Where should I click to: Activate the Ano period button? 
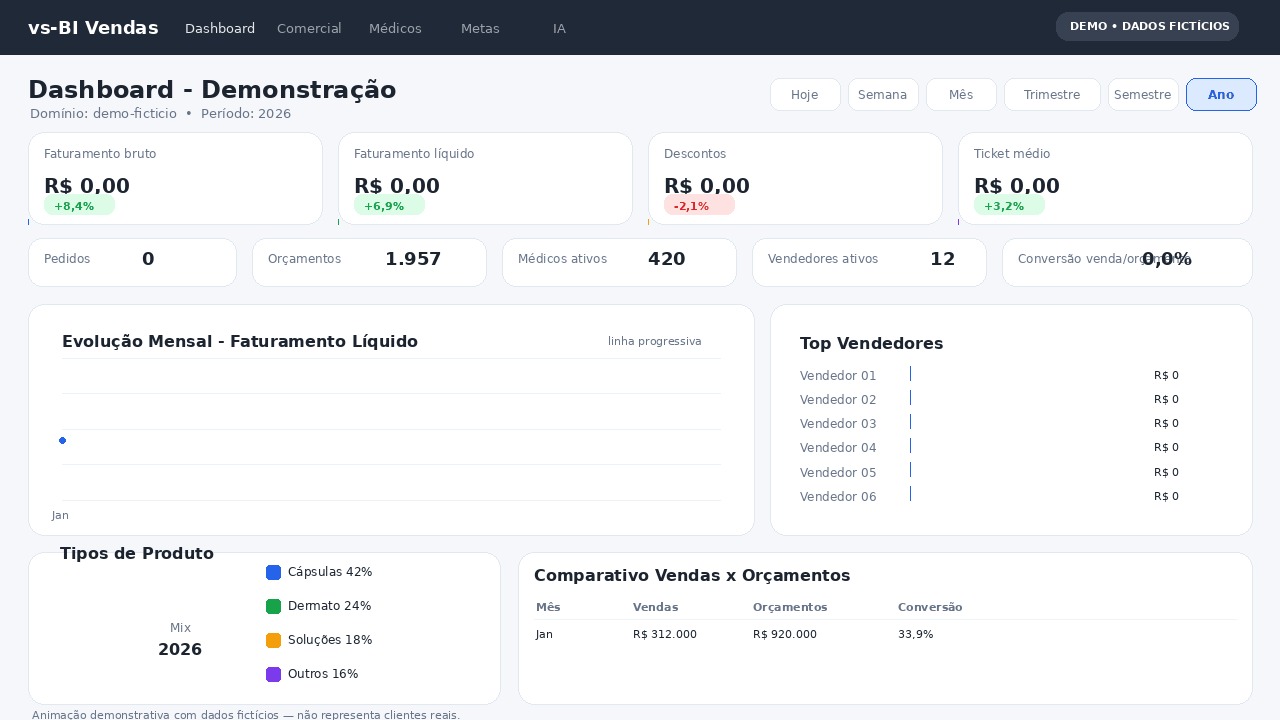point(1221,94)
